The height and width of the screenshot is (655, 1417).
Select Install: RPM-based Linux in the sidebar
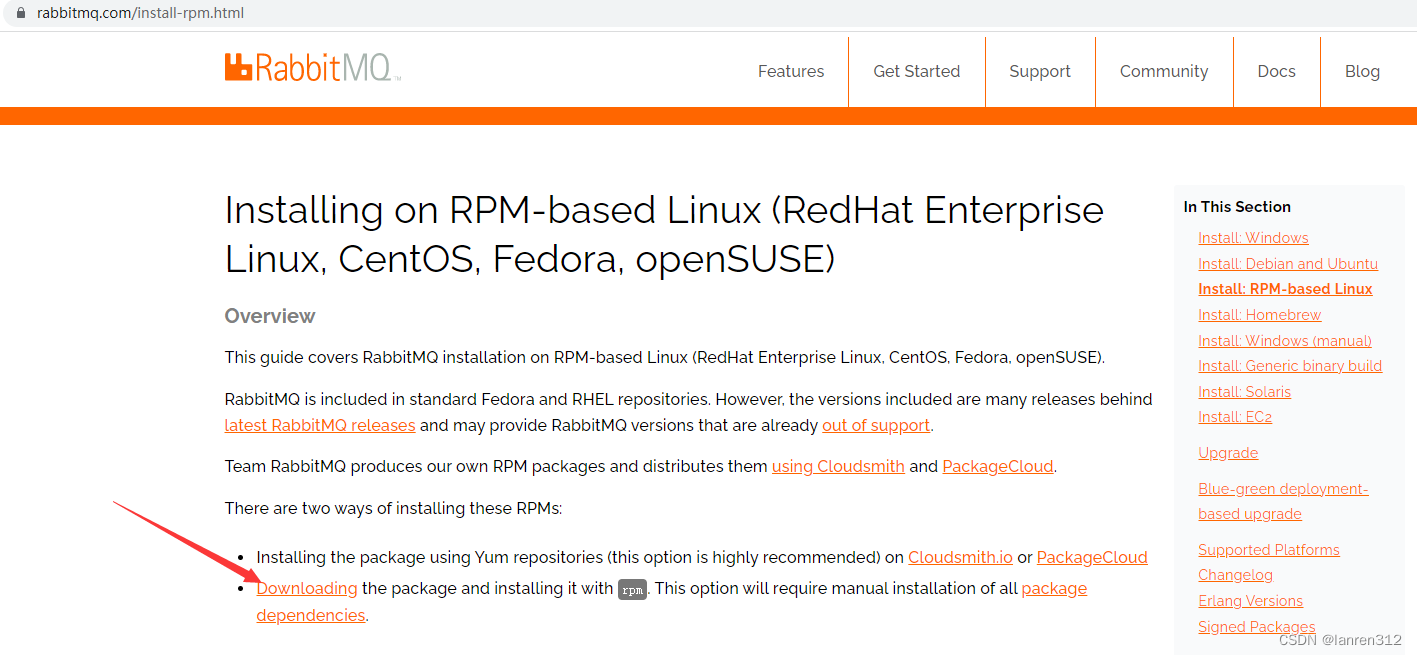point(1285,288)
